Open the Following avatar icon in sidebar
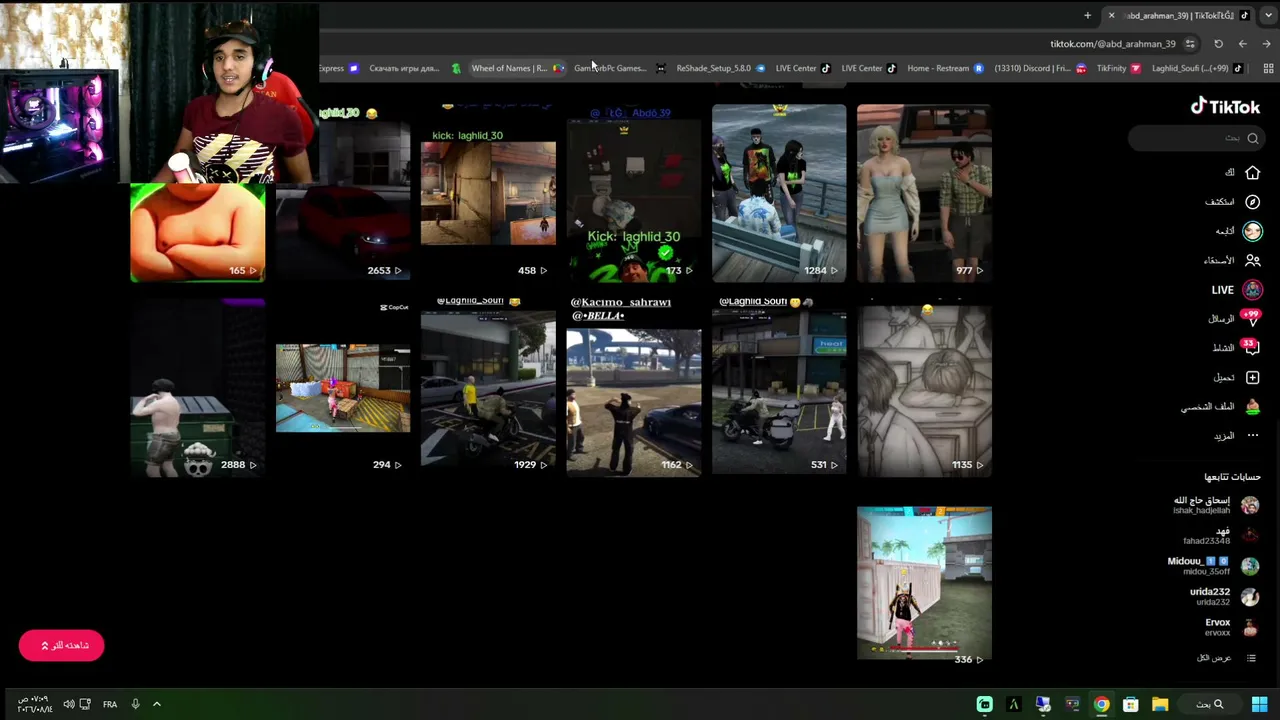Viewport: 1280px width, 720px height. pyautogui.click(x=1252, y=231)
